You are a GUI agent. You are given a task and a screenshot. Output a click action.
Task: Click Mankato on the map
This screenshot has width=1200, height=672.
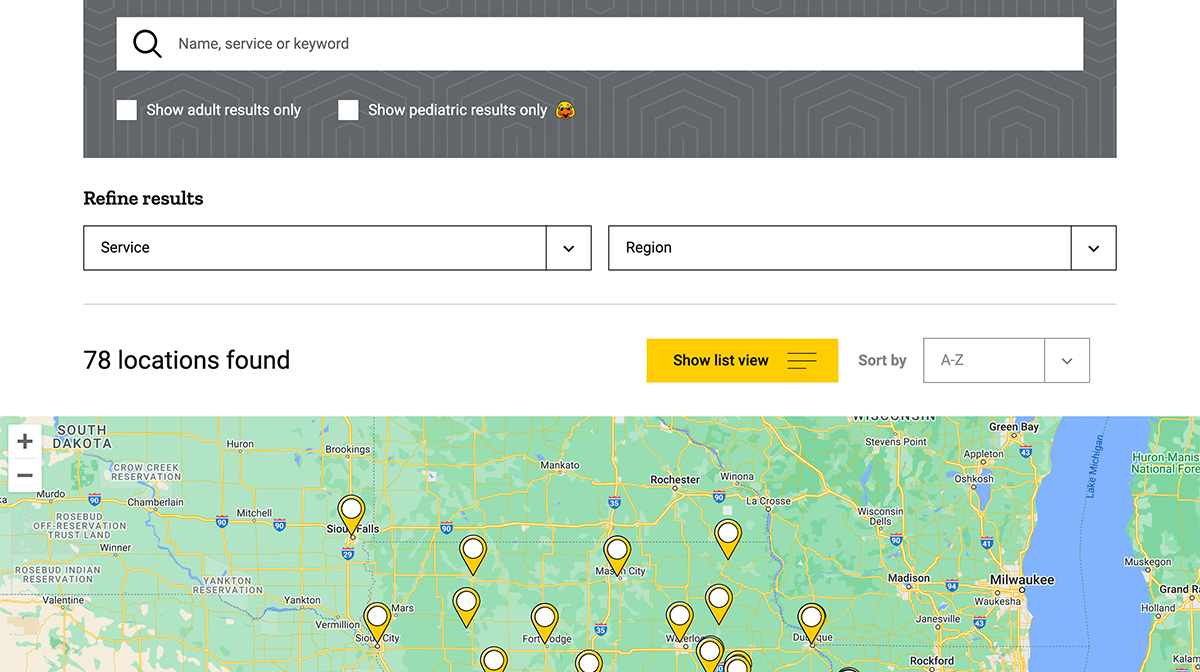click(x=559, y=465)
